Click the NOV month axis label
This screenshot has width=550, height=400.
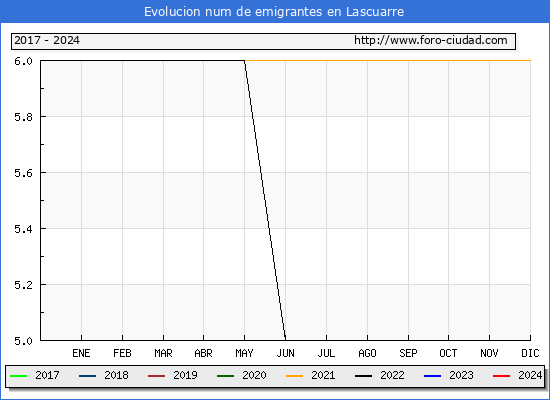point(489,353)
